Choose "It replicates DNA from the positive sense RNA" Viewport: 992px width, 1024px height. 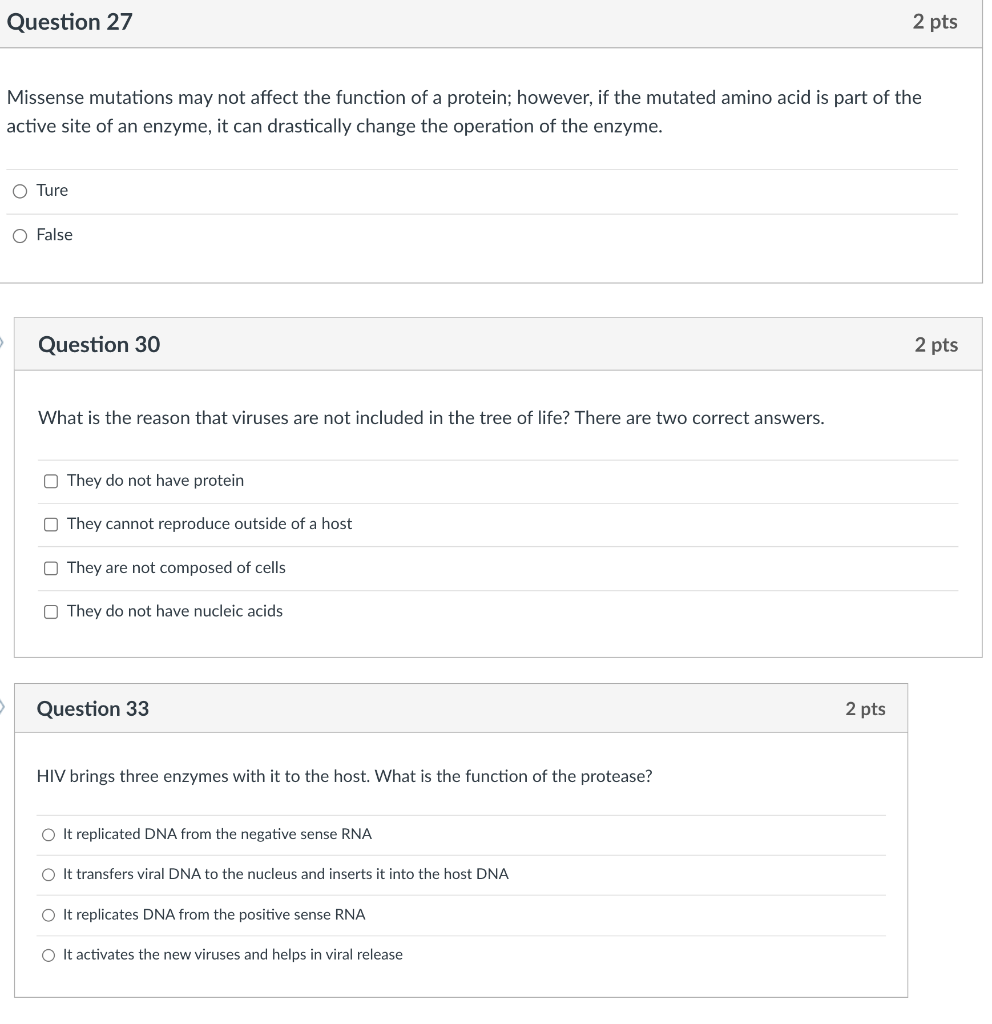(48, 916)
